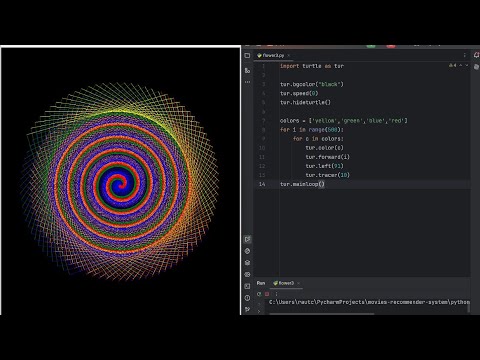Stop the running flower3 process

coord(267,294)
